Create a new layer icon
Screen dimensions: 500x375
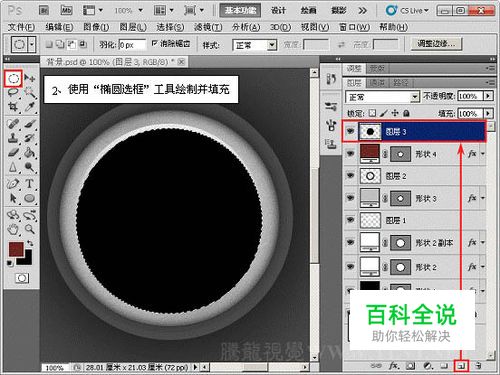pos(461,366)
